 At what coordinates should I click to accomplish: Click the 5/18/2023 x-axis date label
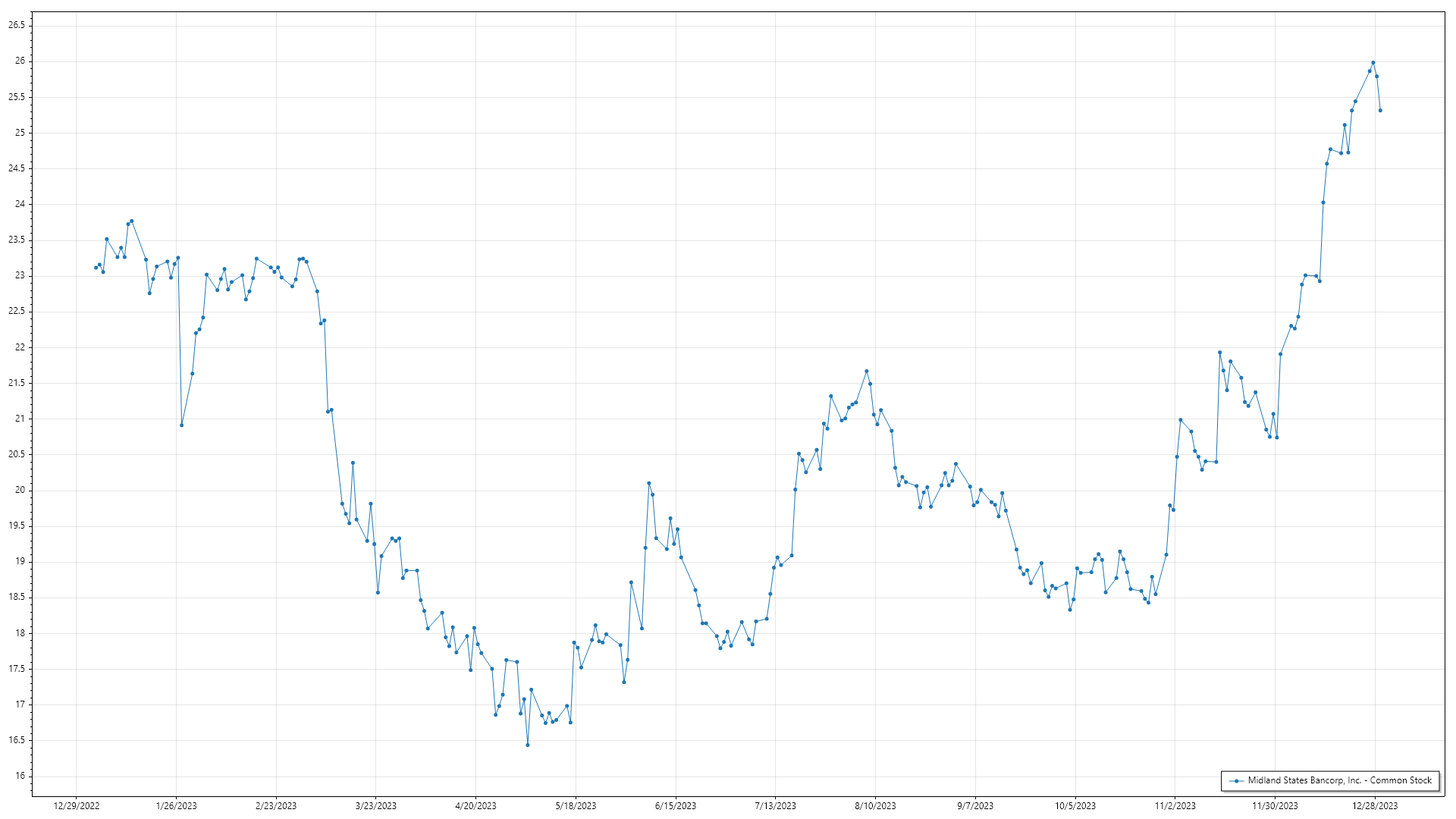pos(576,806)
